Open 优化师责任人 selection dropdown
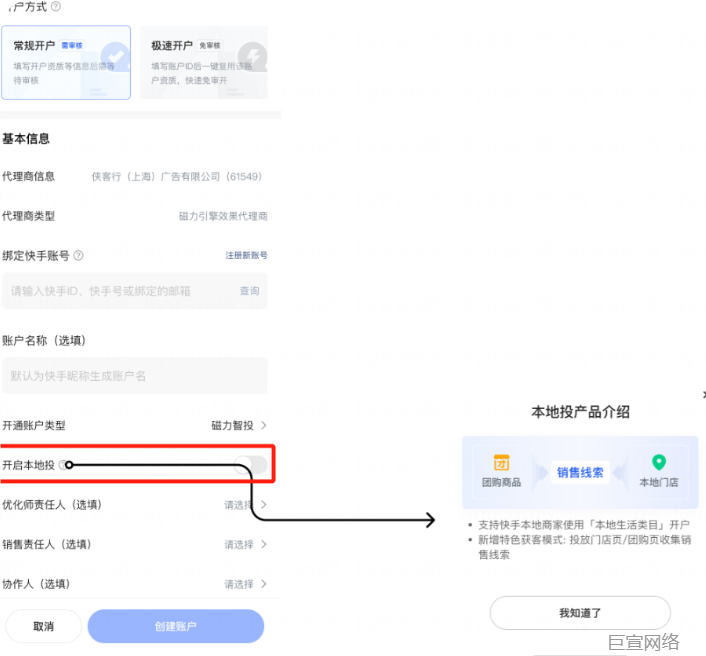 [x=245, y=505]
